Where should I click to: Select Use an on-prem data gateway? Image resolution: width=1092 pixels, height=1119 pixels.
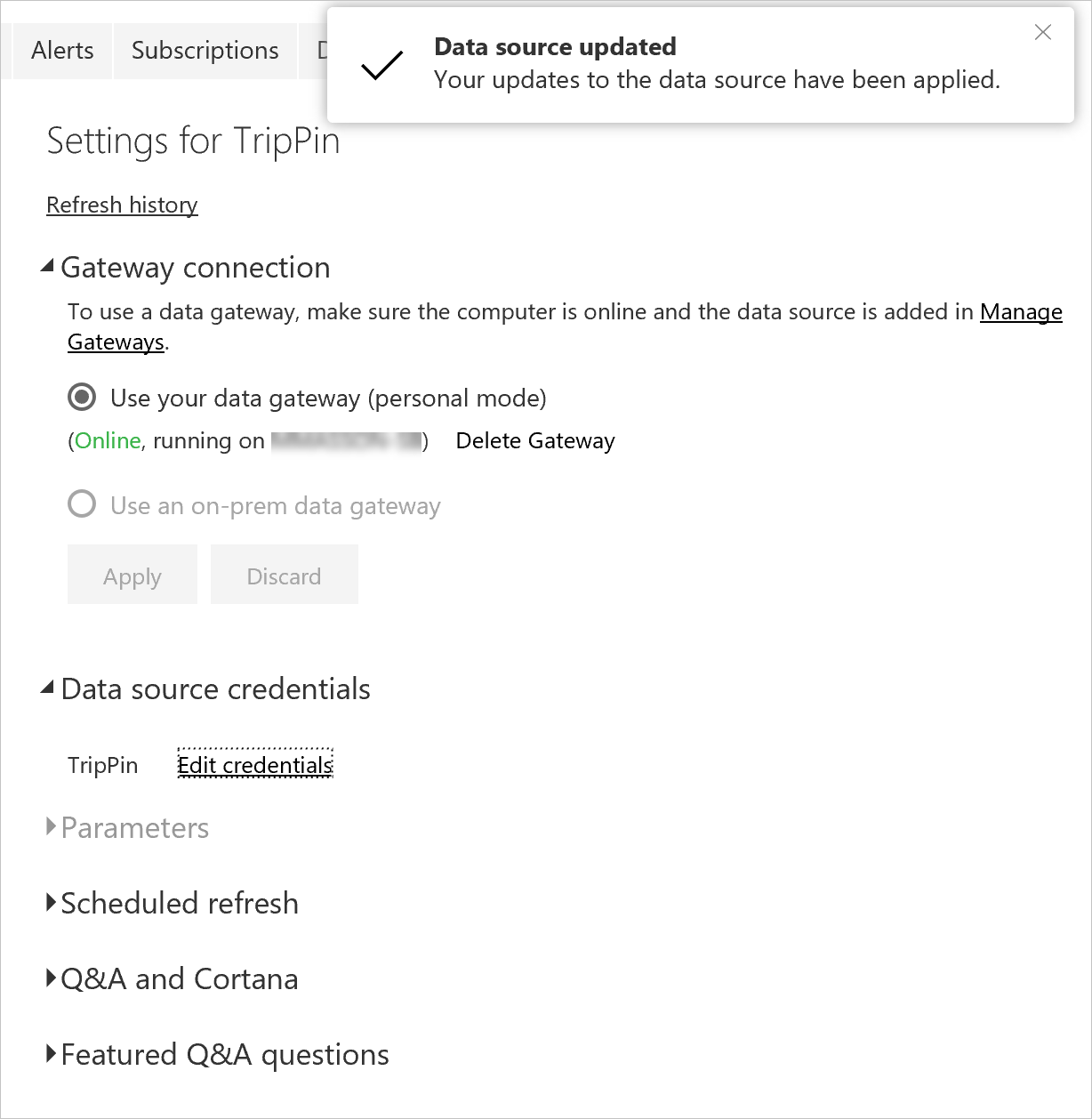[82, 504]
